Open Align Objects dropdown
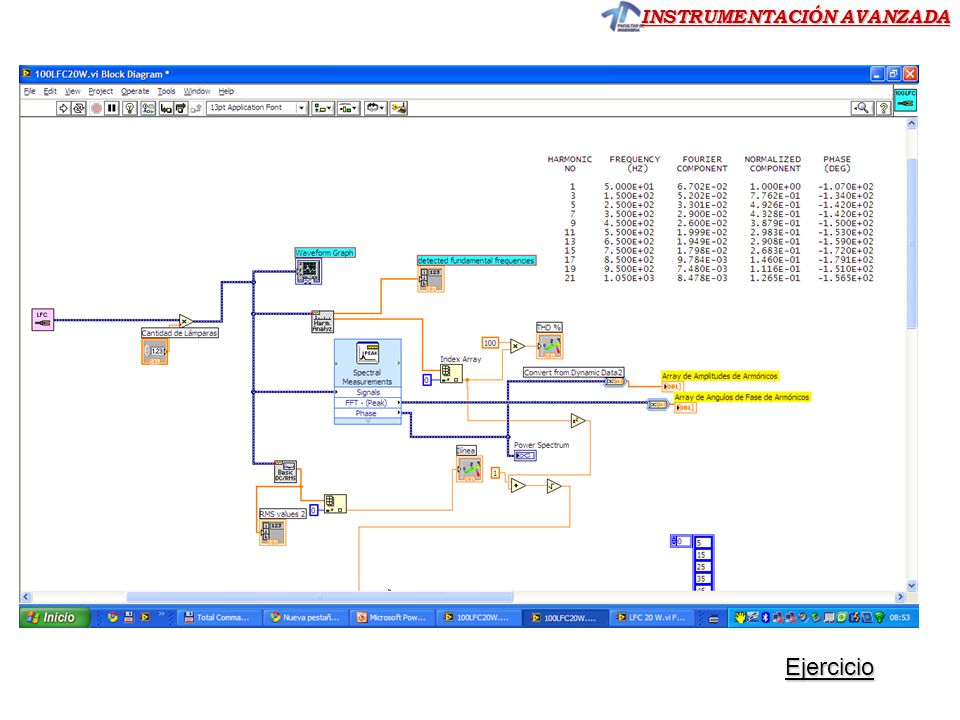960x720 pixels. pyautogui.click(x=323, y=108)
